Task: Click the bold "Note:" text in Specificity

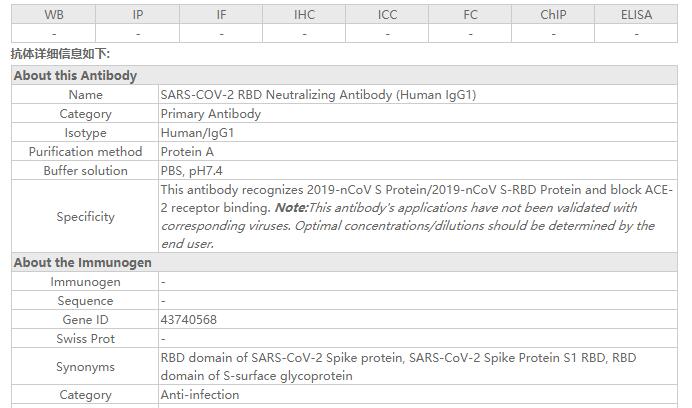Action: (x=291, y=208)
